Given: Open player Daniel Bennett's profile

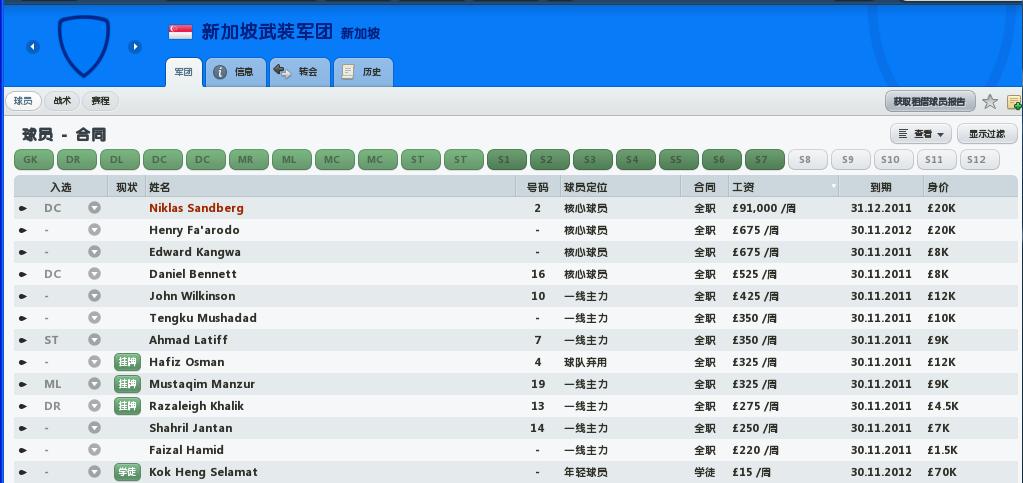Looking at the screenshot, I should [x=193, y=274].
